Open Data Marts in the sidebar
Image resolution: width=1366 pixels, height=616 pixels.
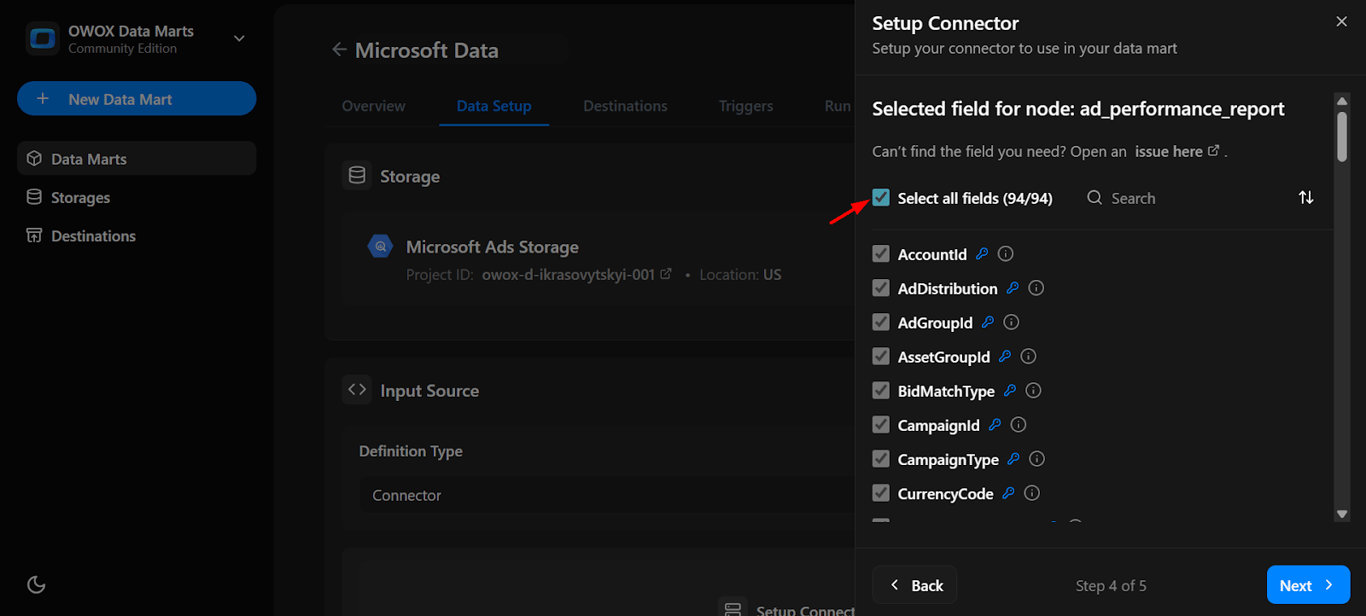tap(137, 158)
